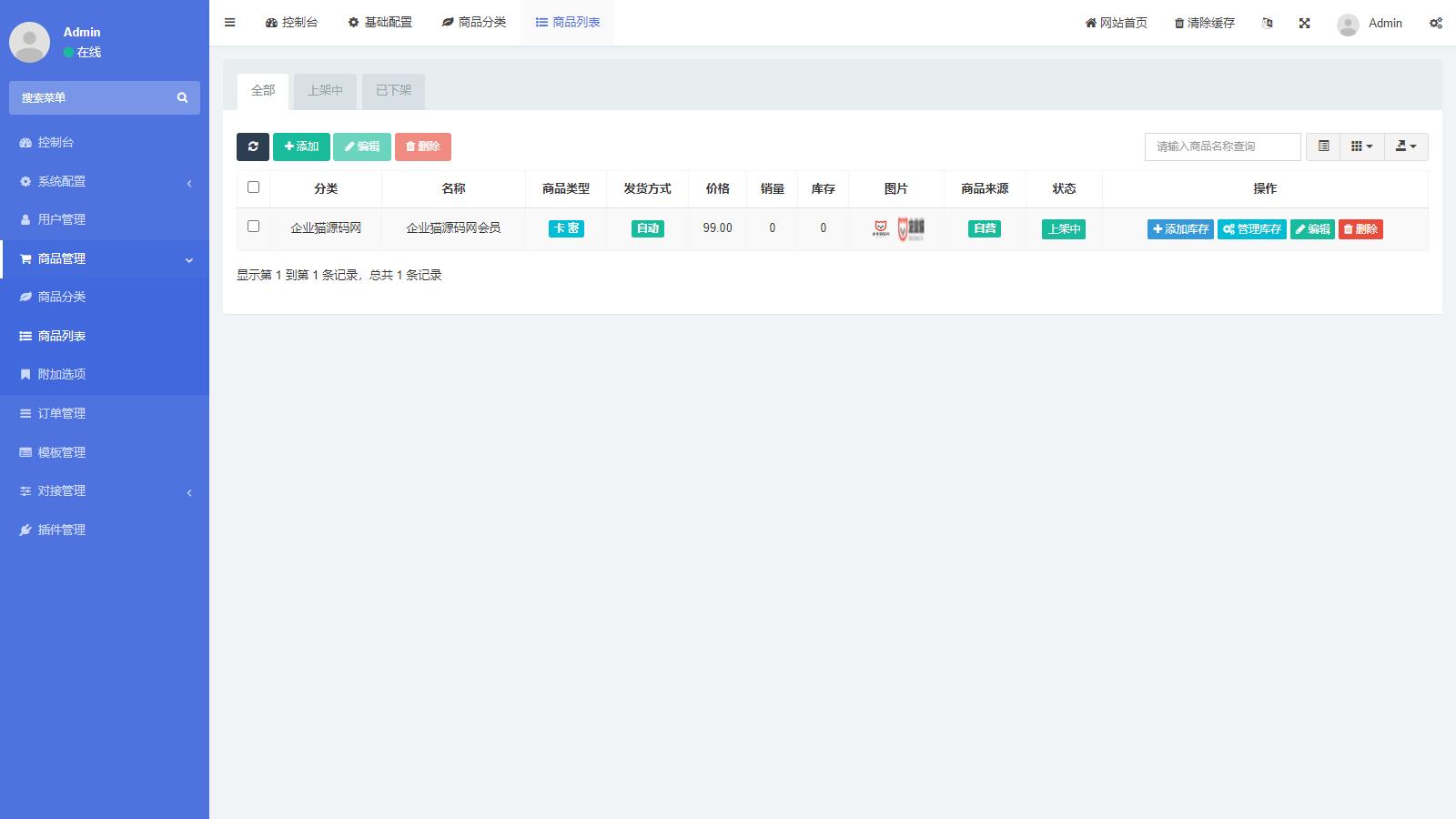Toggle the card/list view icon
The width and height of the screenshot is (1456, 819).
(x=1323, y=147)
